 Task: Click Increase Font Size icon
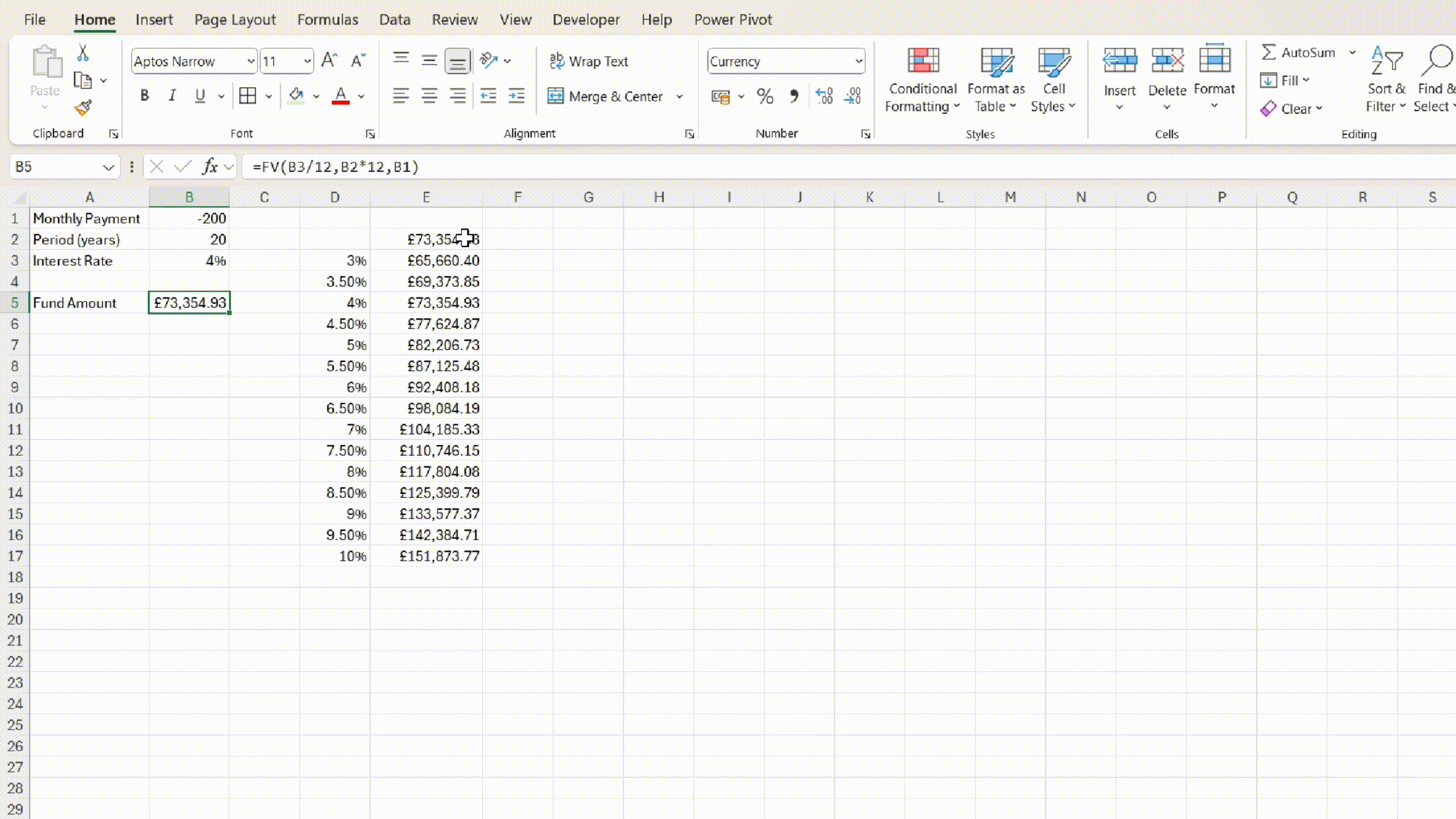pos(329,60)
